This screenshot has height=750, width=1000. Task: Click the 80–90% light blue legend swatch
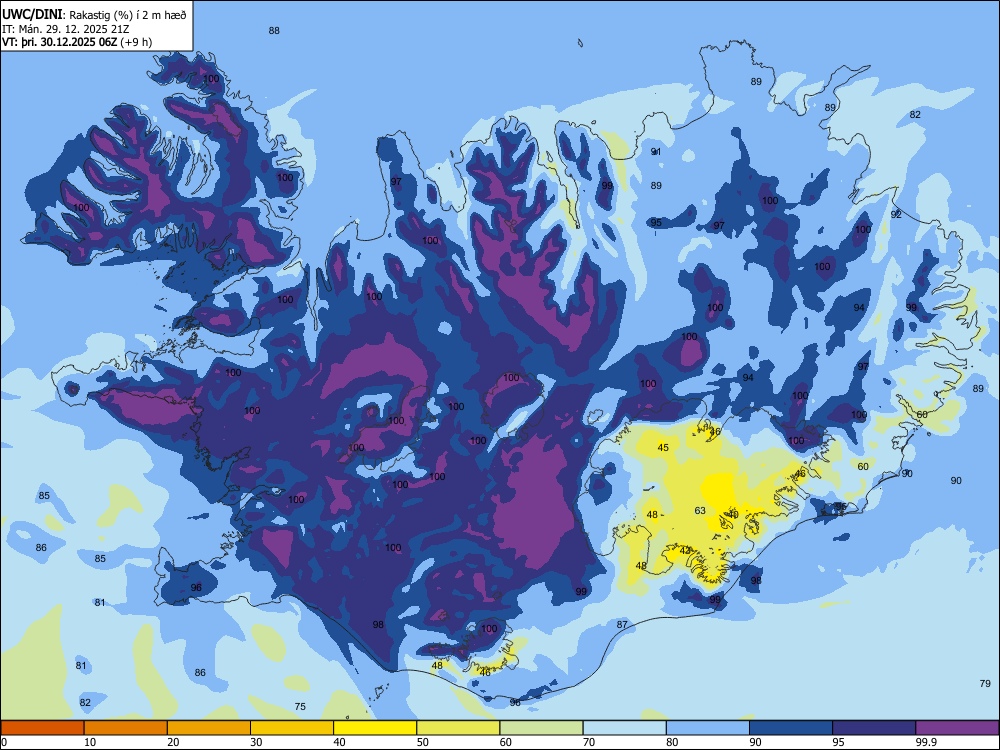click(708, 728)
